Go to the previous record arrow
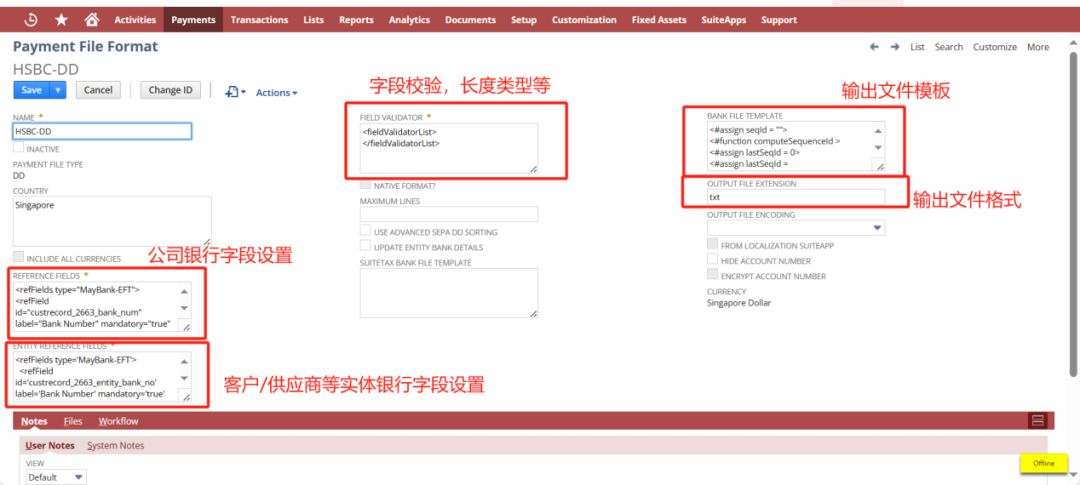Viewport: 1080px width, 485px height. (874, 47)
